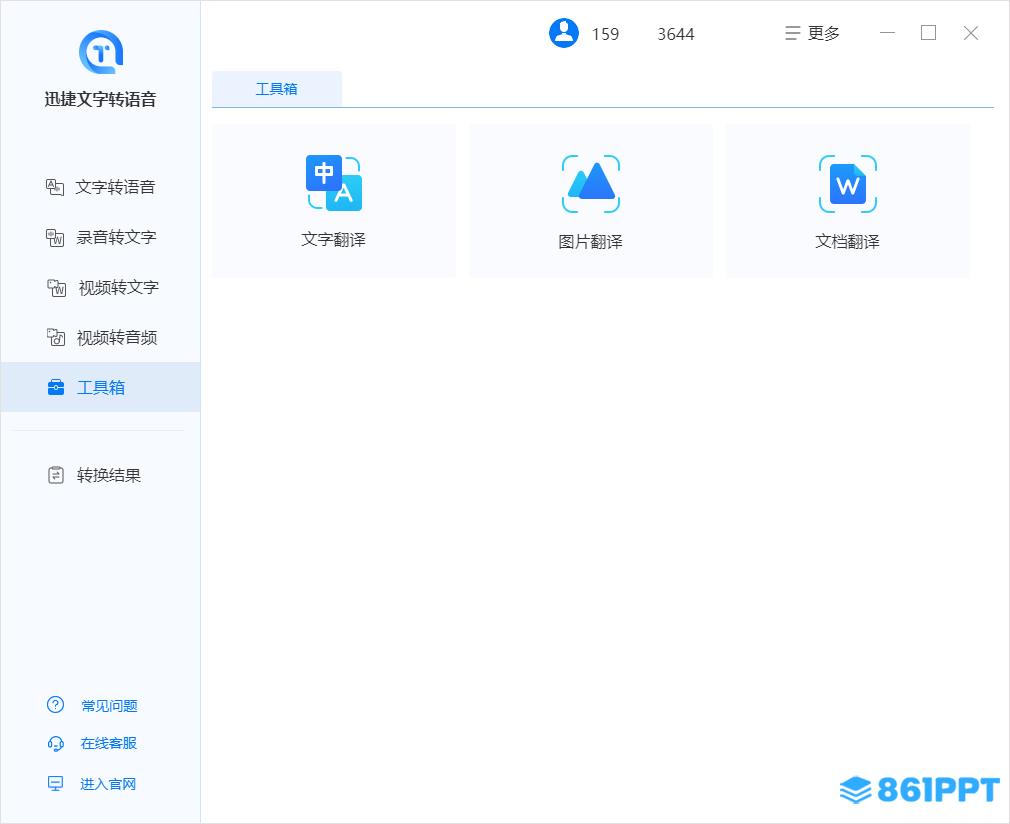
Task: Close the application window
Action: (x=971, y=33)
